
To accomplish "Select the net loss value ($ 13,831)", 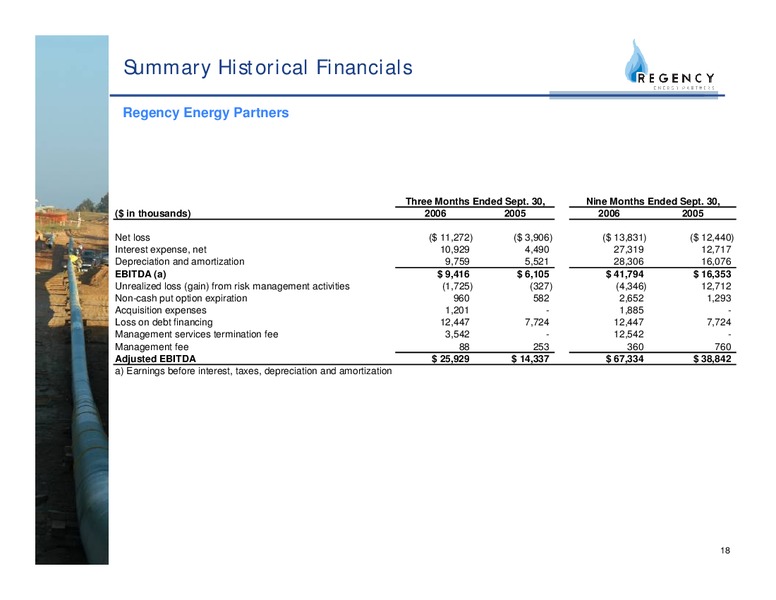I will pos(625,238).
